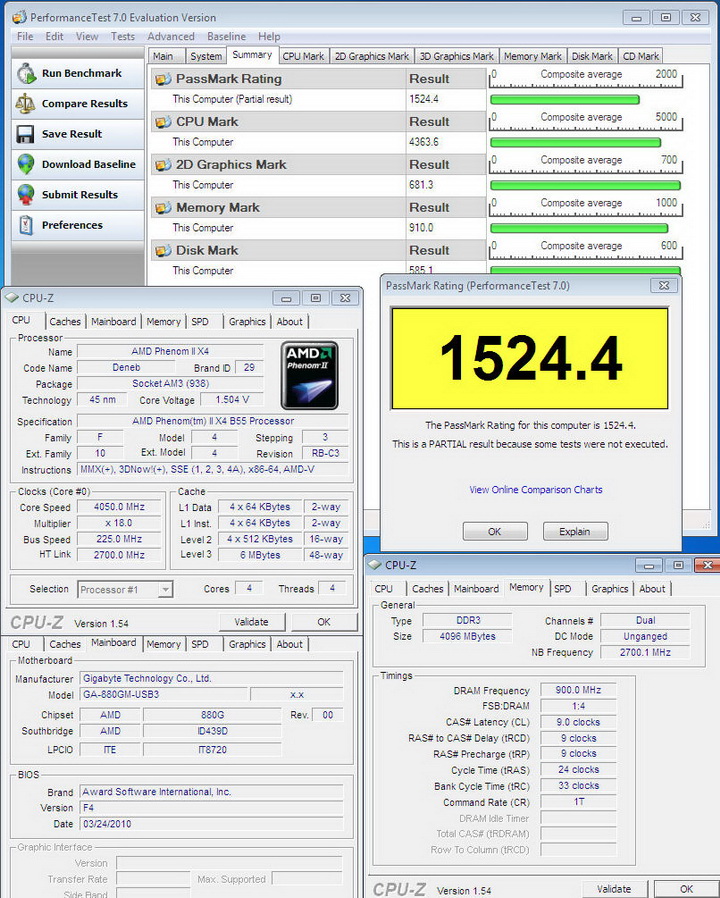Open the File menu

point(25,36)
